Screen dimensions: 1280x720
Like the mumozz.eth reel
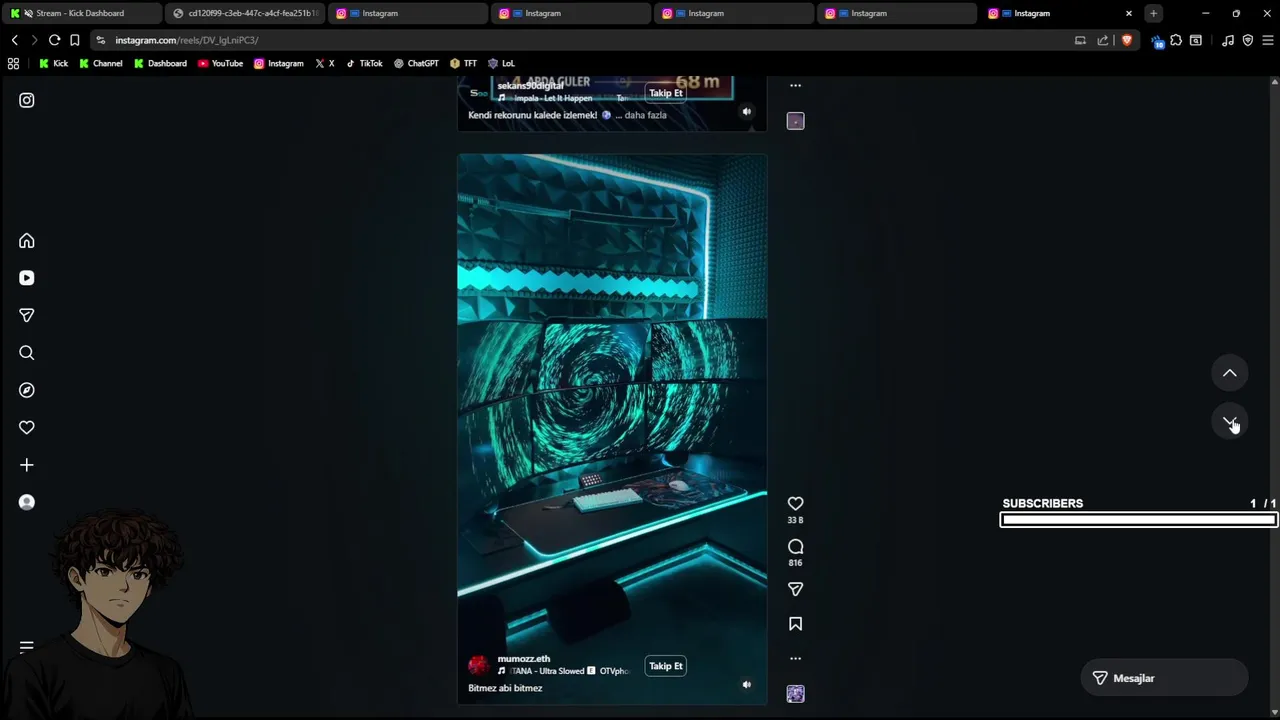tap(795, 503)
